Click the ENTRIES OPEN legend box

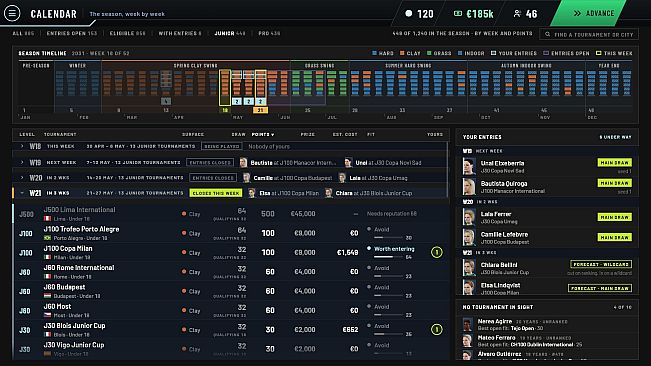coord(546,53)
